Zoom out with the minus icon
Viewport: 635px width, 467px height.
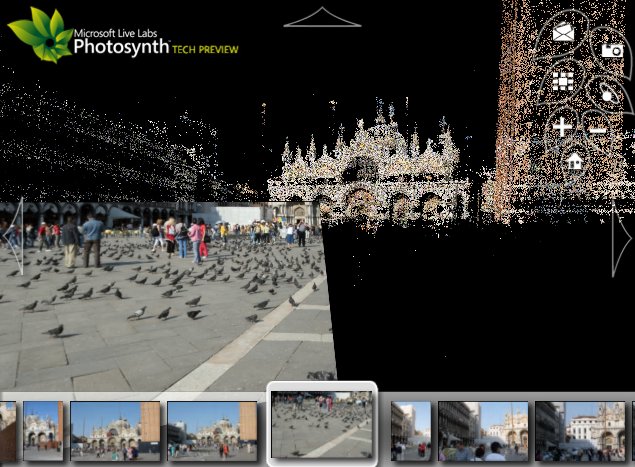[597, 129]
